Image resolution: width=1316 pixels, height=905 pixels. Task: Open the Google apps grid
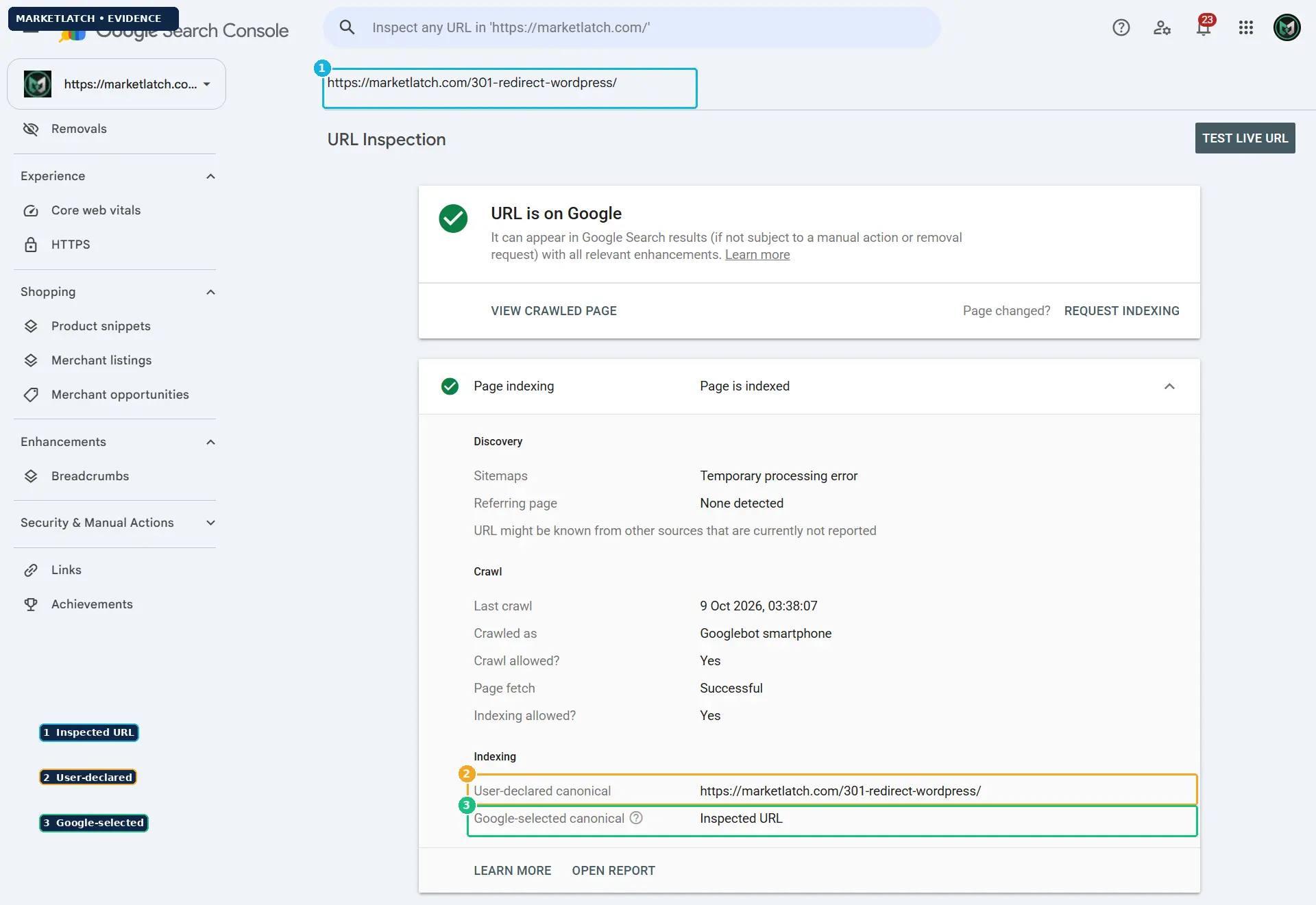1246,27
